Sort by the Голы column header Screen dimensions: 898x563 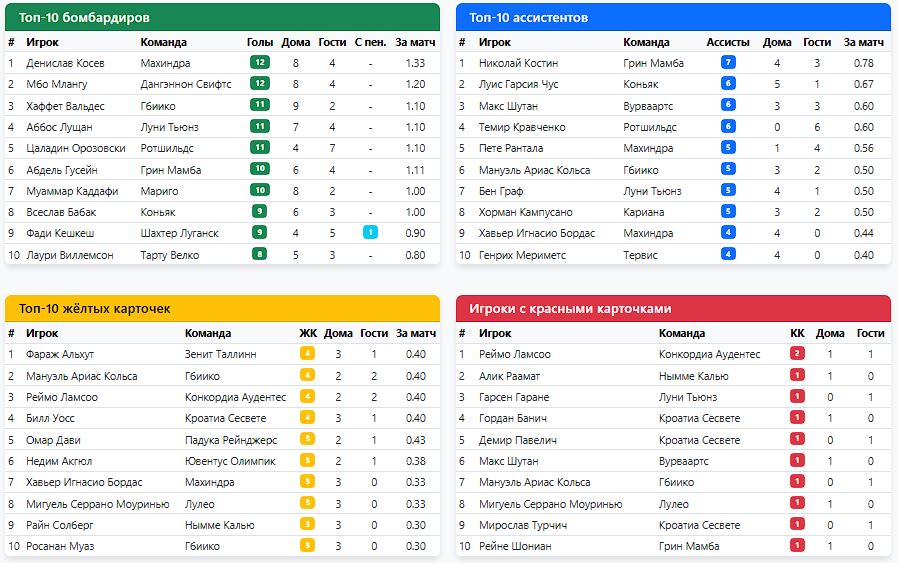click(x=260, y=42)
